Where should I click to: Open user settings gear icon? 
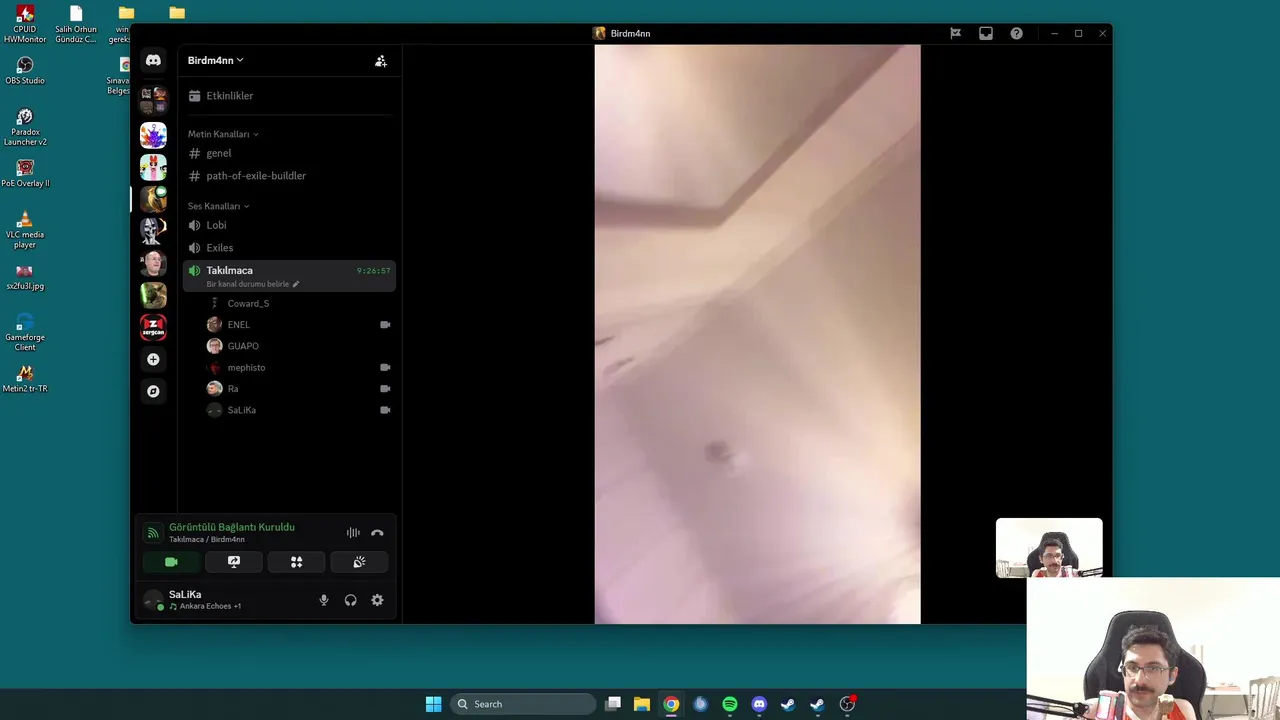point(377,600)
